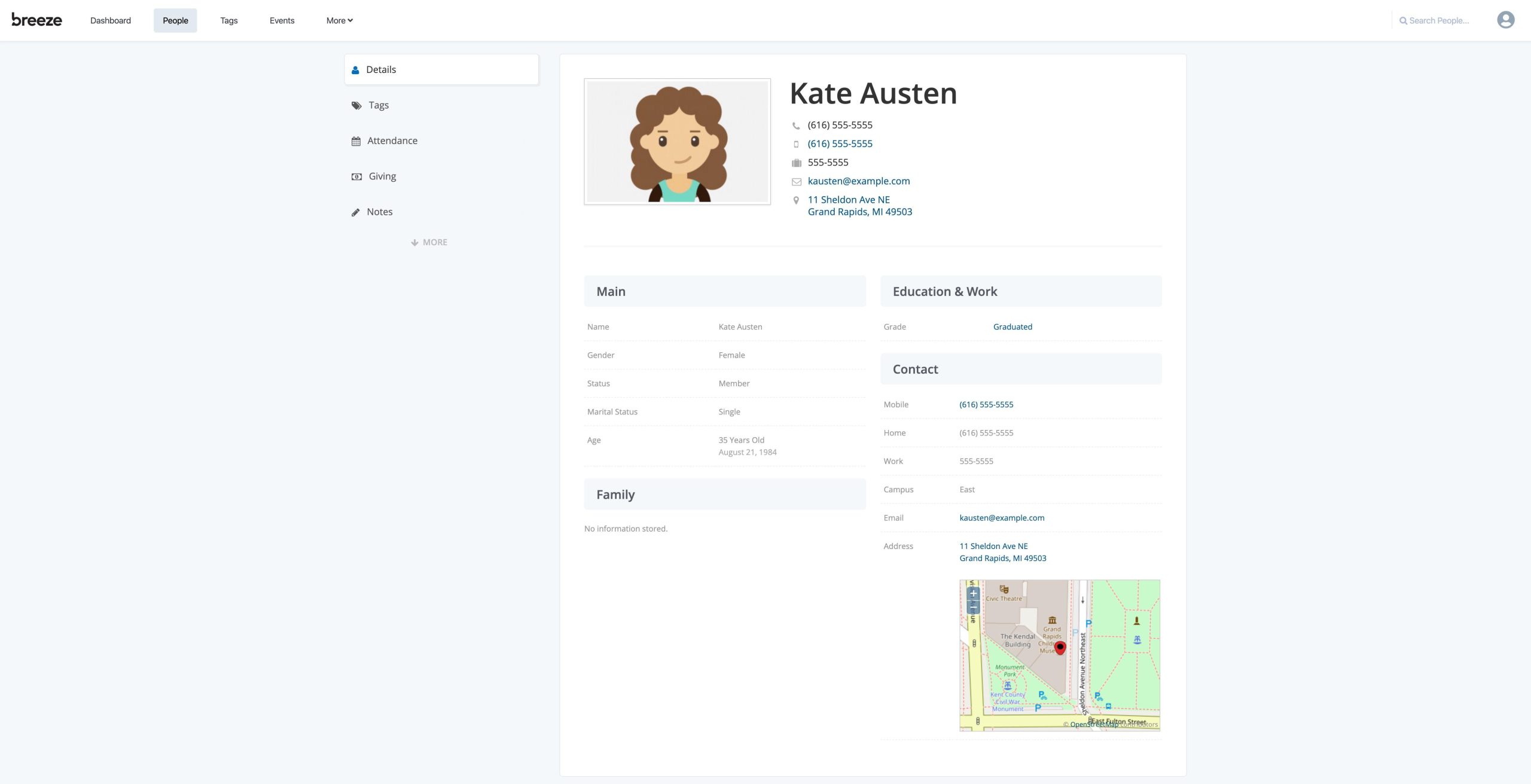The height and width of the screenshot is (784, 1531).
Task: Go to the Dashboard tab
Action: tap(111, 20)
